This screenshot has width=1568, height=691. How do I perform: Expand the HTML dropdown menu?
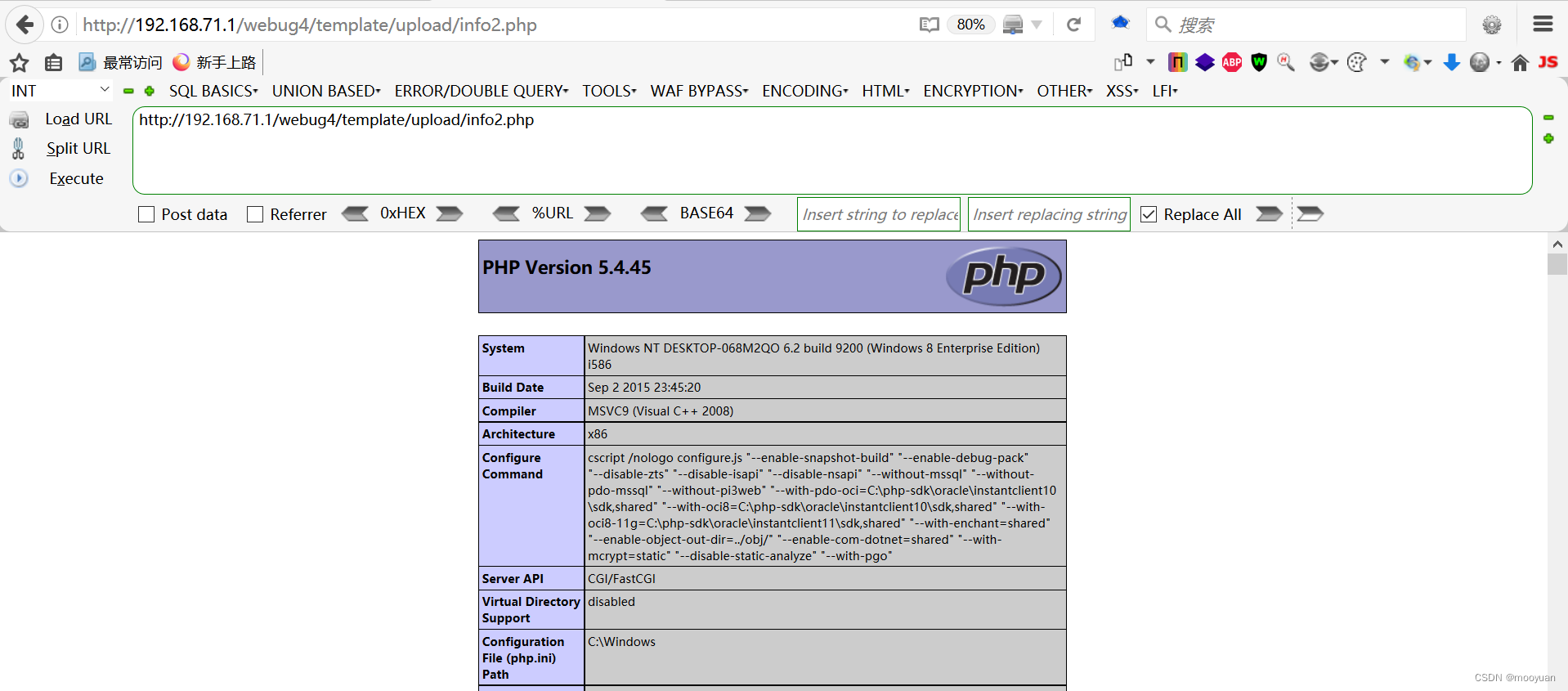coord(885,91)
